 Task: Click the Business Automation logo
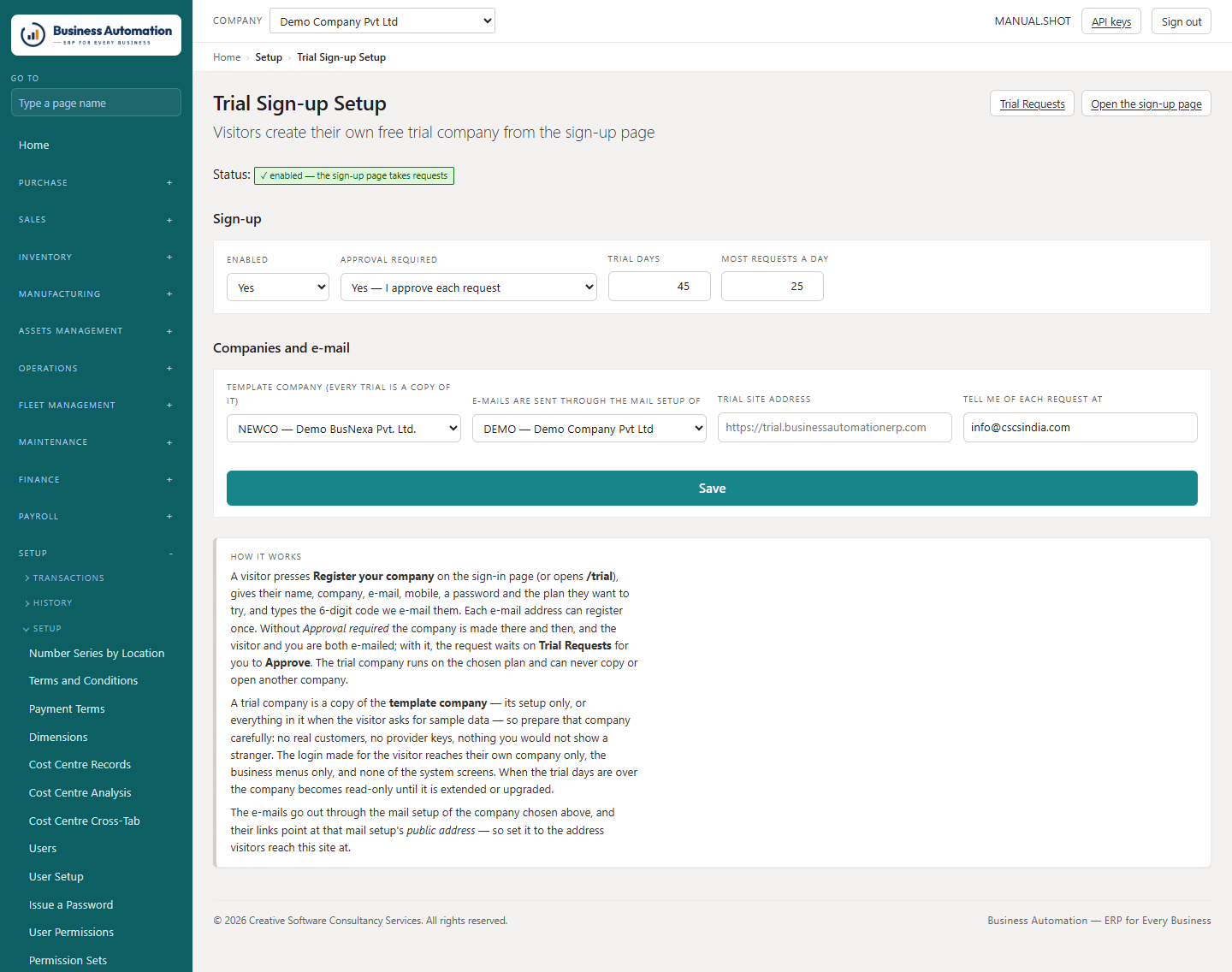pos(96,35)
